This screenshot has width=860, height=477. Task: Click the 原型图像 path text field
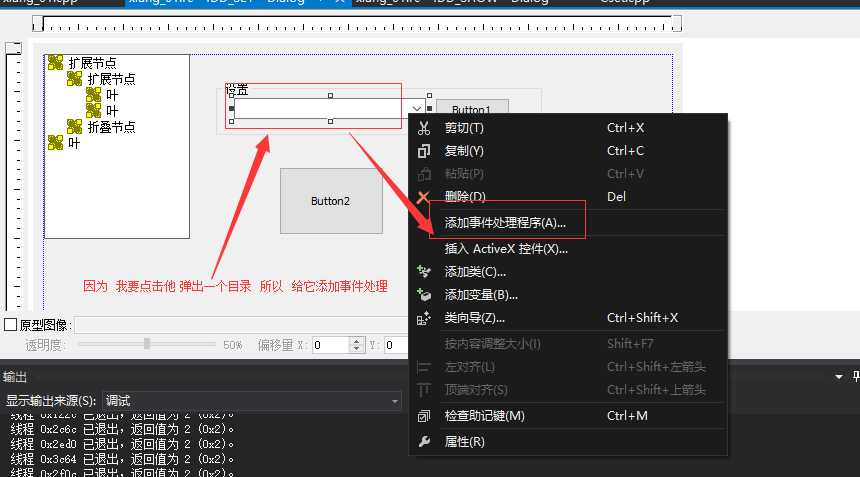[x=241, y=325]
